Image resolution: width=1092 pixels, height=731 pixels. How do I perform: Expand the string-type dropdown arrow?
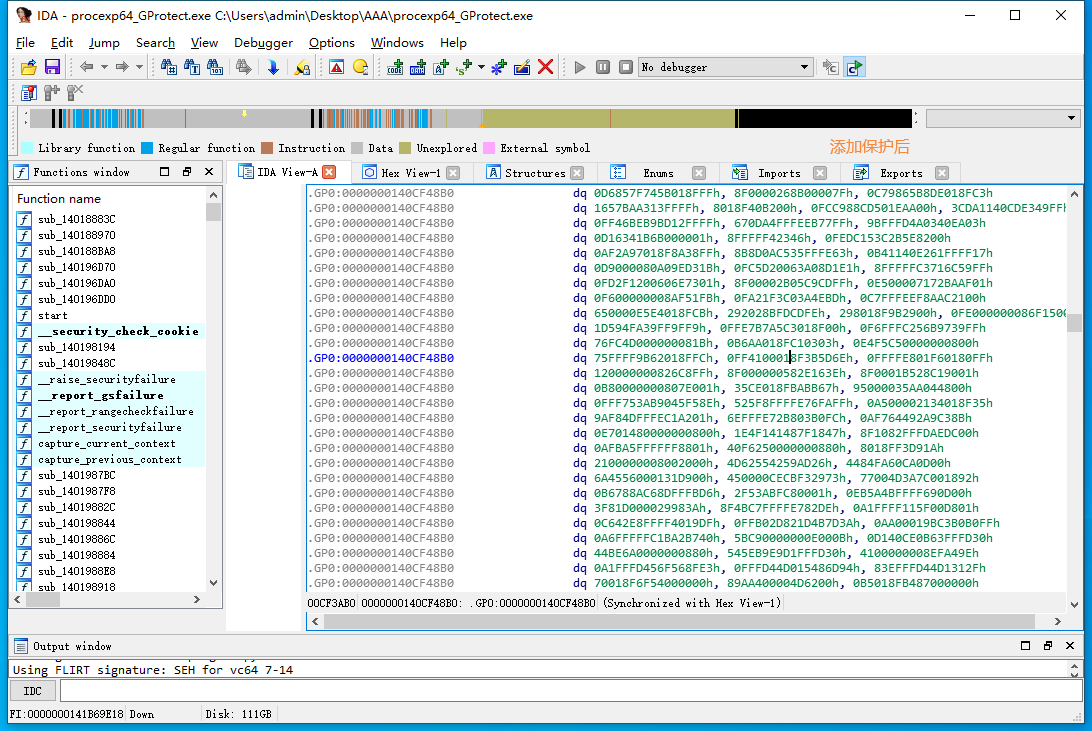coord(481,68)
